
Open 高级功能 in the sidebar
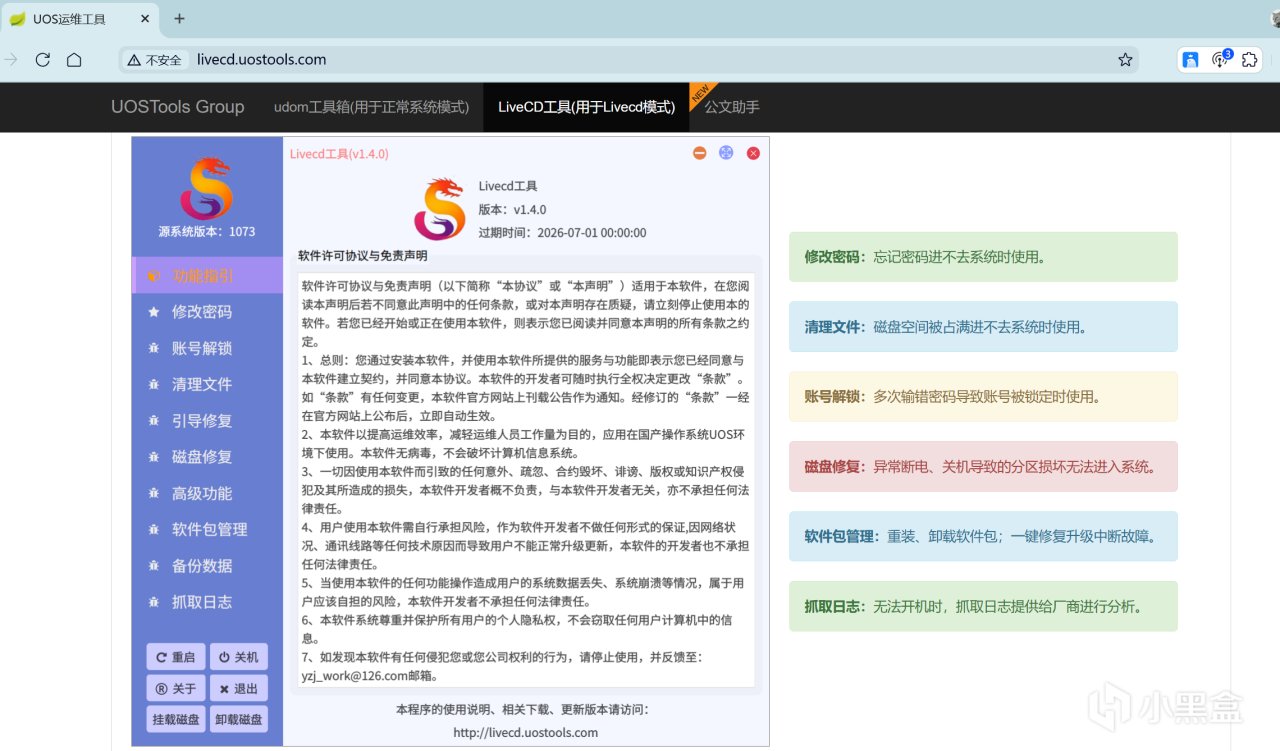point(207,493)
